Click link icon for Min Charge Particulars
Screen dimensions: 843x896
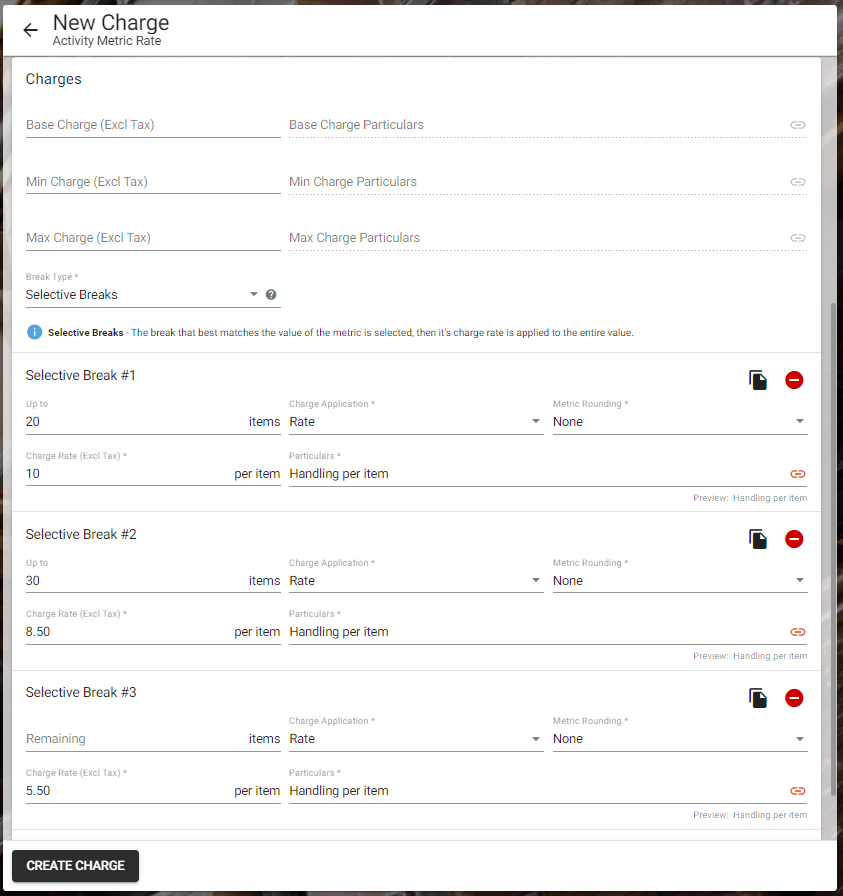(x=798, y=182)
